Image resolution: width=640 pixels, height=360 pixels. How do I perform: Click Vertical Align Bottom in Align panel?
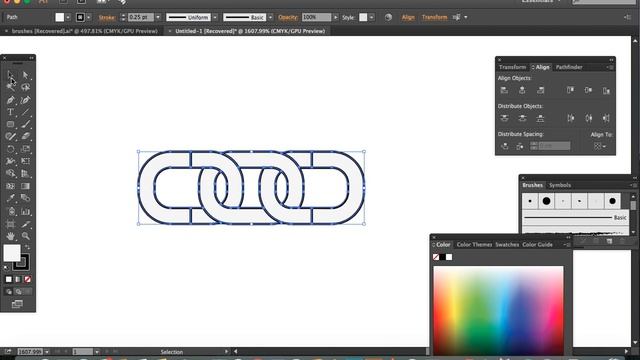click(x=607, y=90)
